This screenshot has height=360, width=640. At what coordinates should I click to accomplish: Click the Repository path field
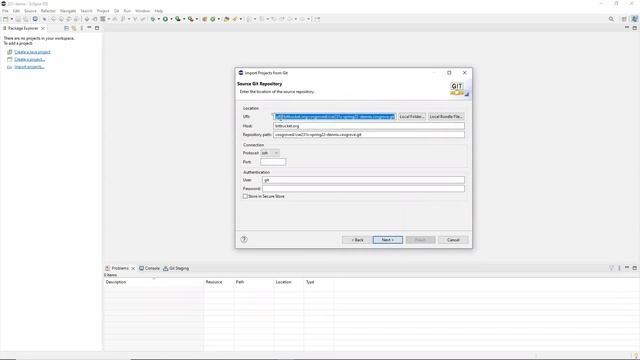click(x=369, y=134)
